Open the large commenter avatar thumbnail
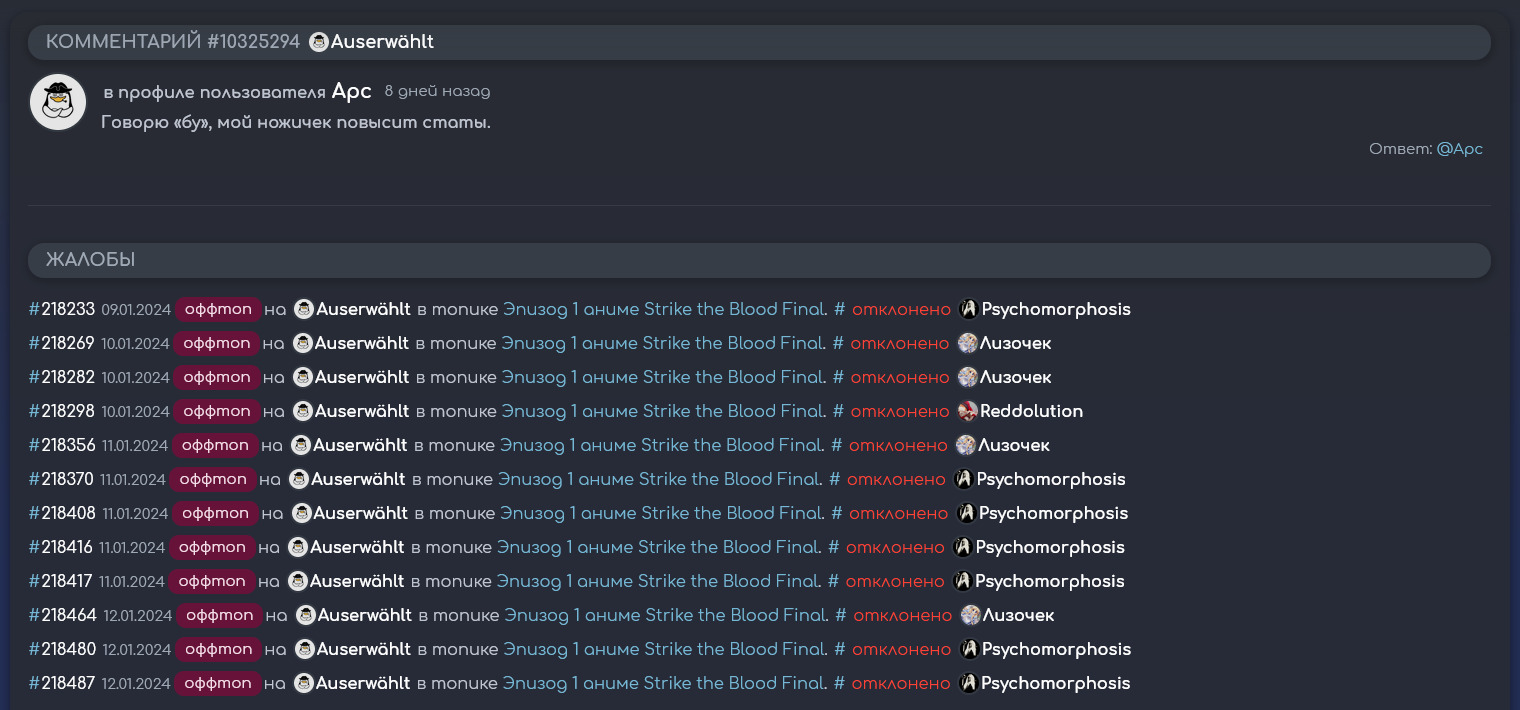 click(x=58, y=102)
